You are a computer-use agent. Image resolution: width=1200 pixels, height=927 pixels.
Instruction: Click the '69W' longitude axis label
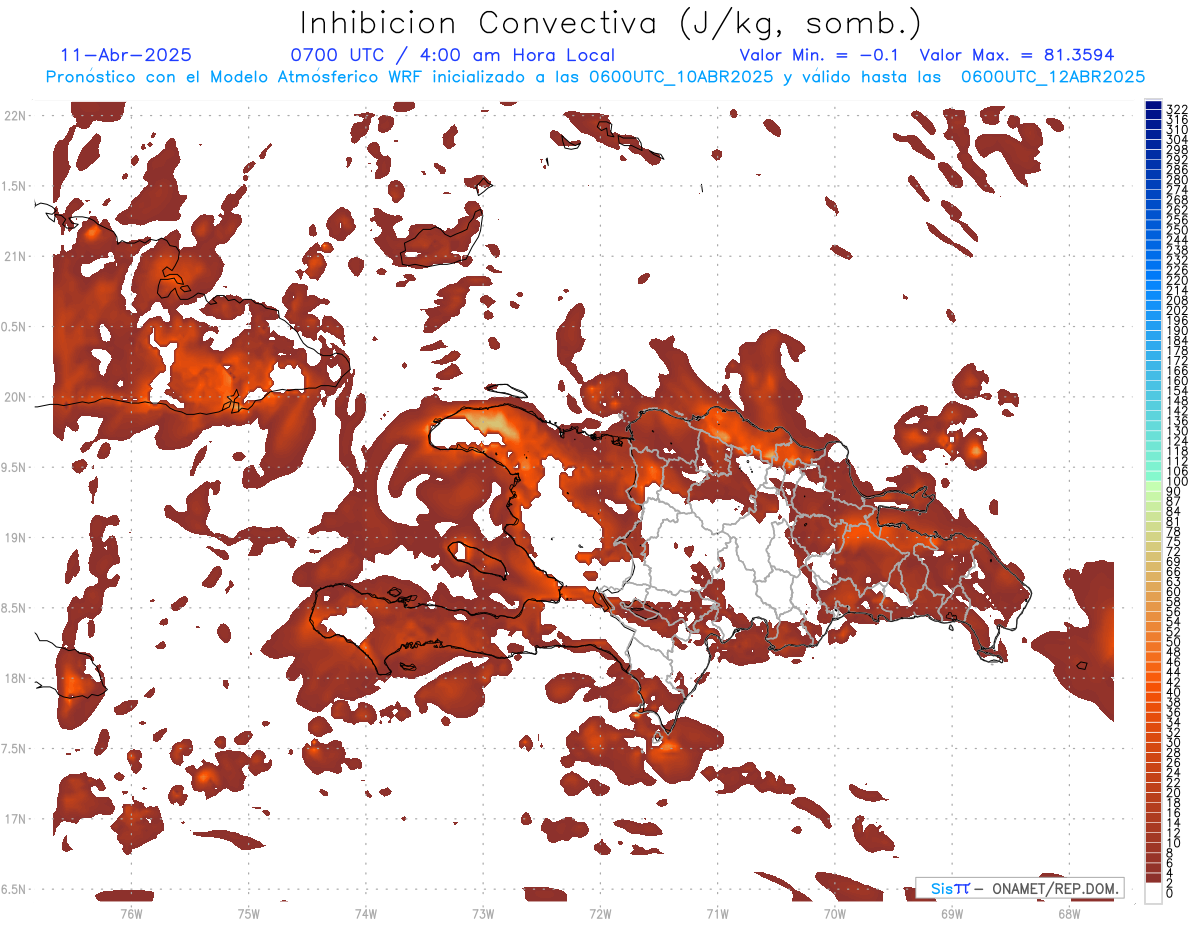[952, 913]
